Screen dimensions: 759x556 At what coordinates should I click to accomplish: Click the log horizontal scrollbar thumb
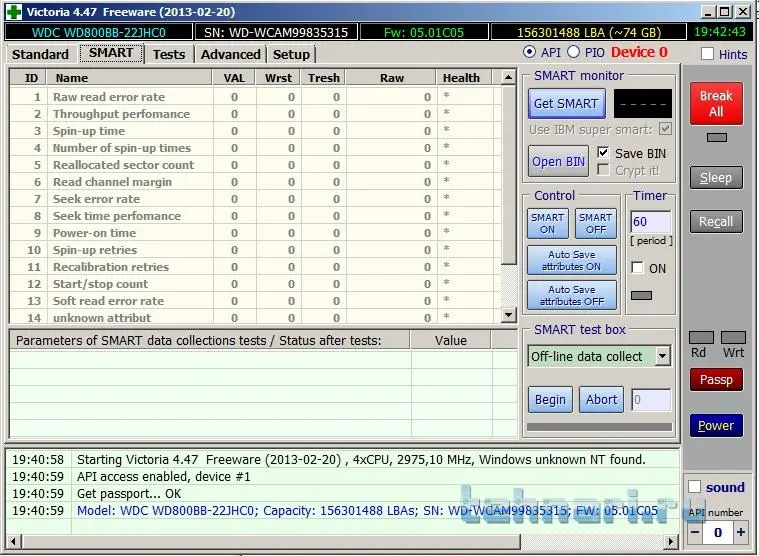click(x=271, y=541)
